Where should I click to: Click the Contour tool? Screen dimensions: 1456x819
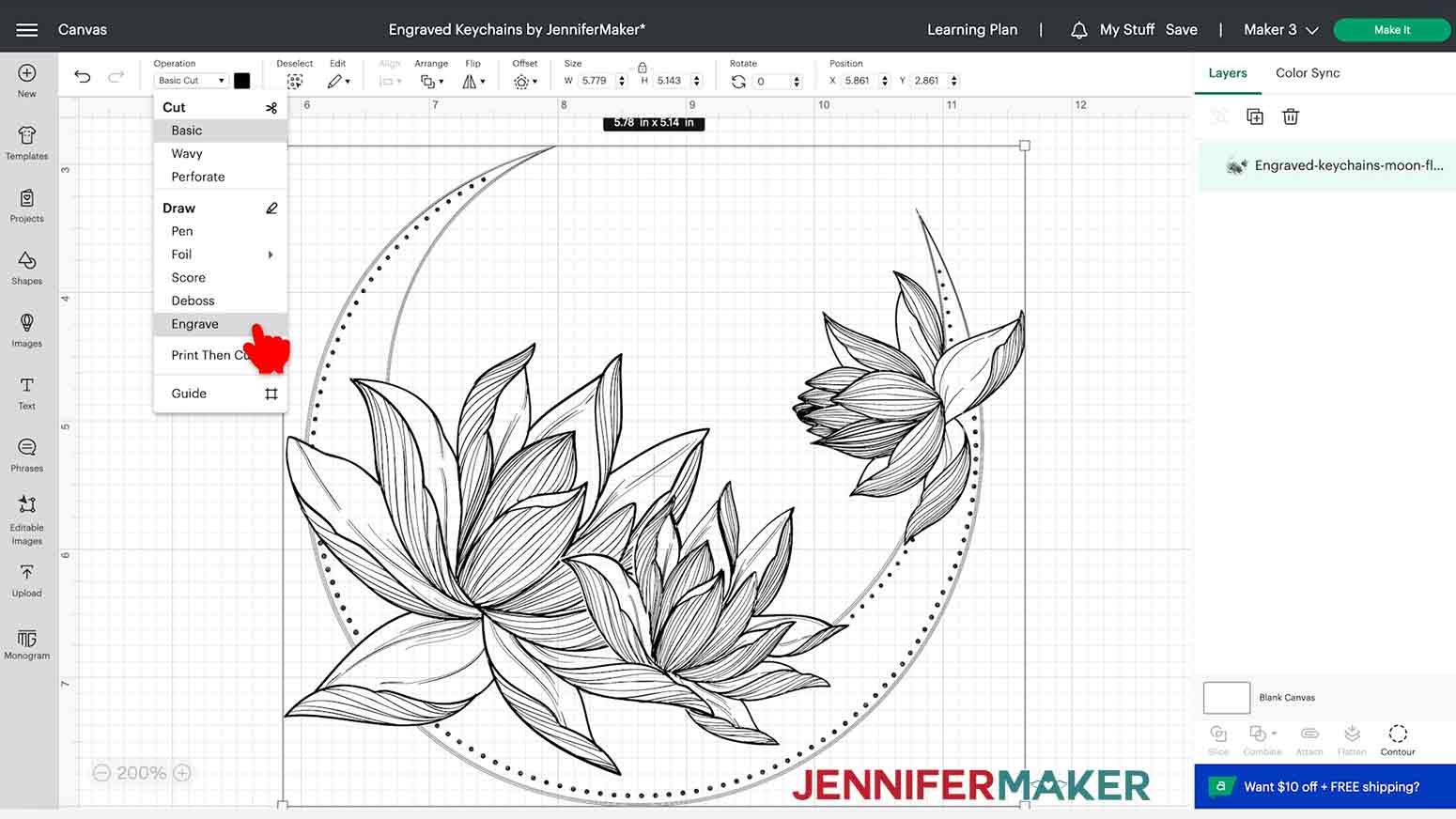point(1398,740)
